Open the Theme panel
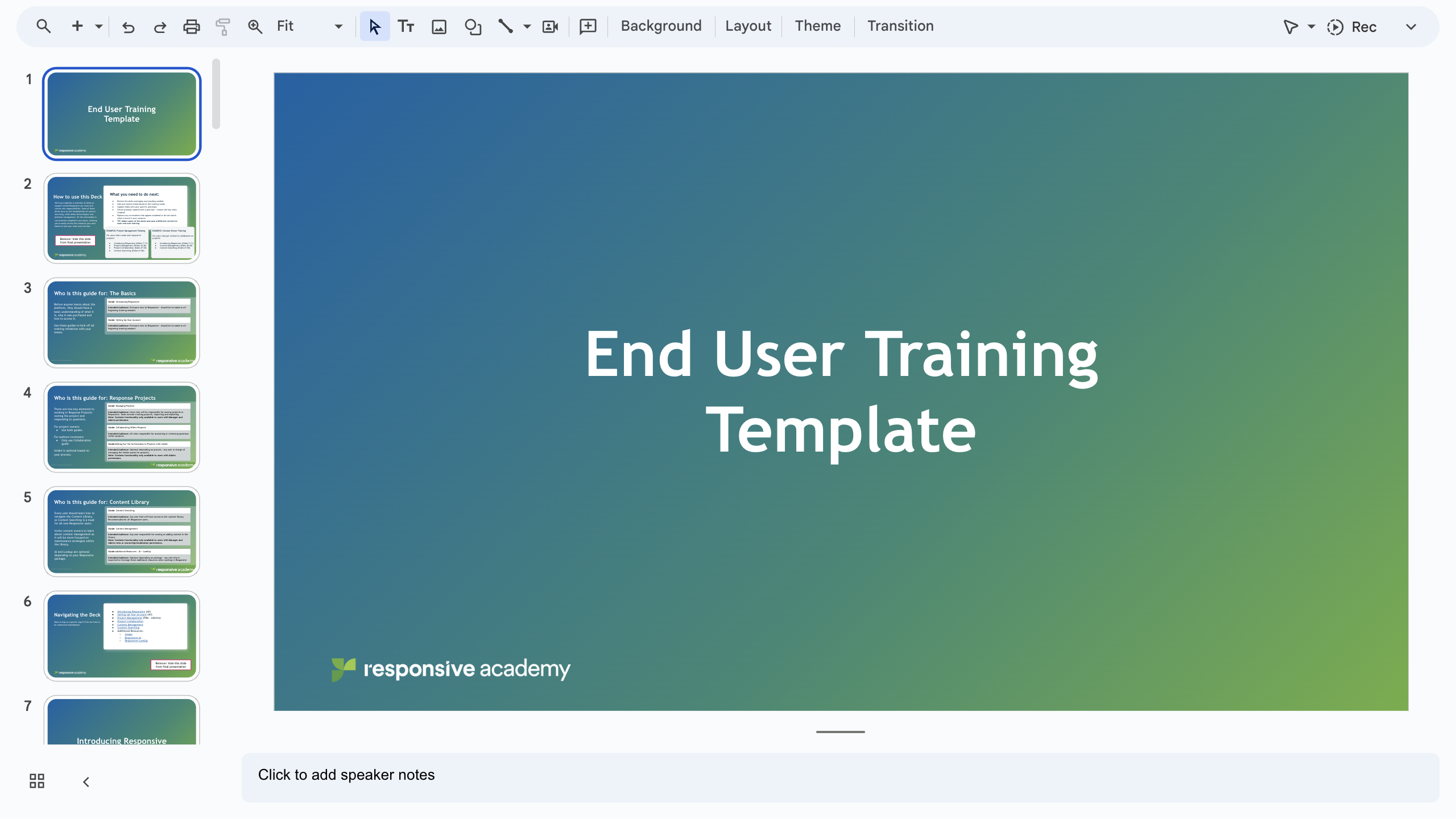The height and width of the screenshot is (819, 1456). (817, 26)
